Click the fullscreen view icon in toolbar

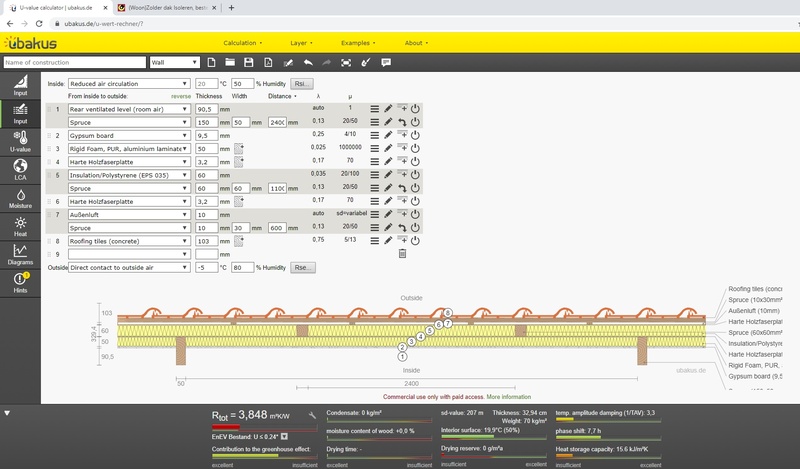pyautogui.click(x=346, y=62)
